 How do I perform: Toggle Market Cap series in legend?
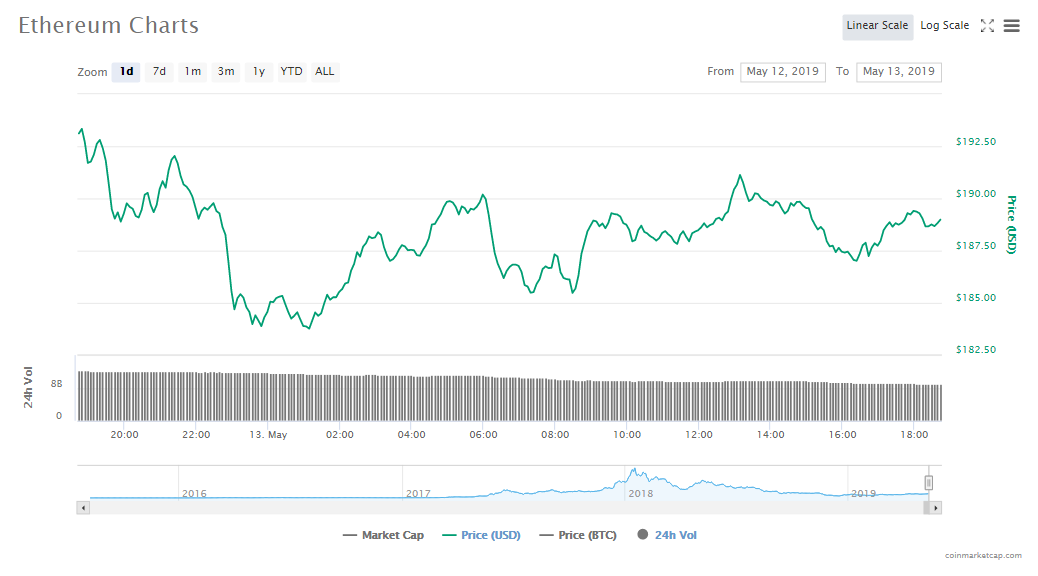383,536
